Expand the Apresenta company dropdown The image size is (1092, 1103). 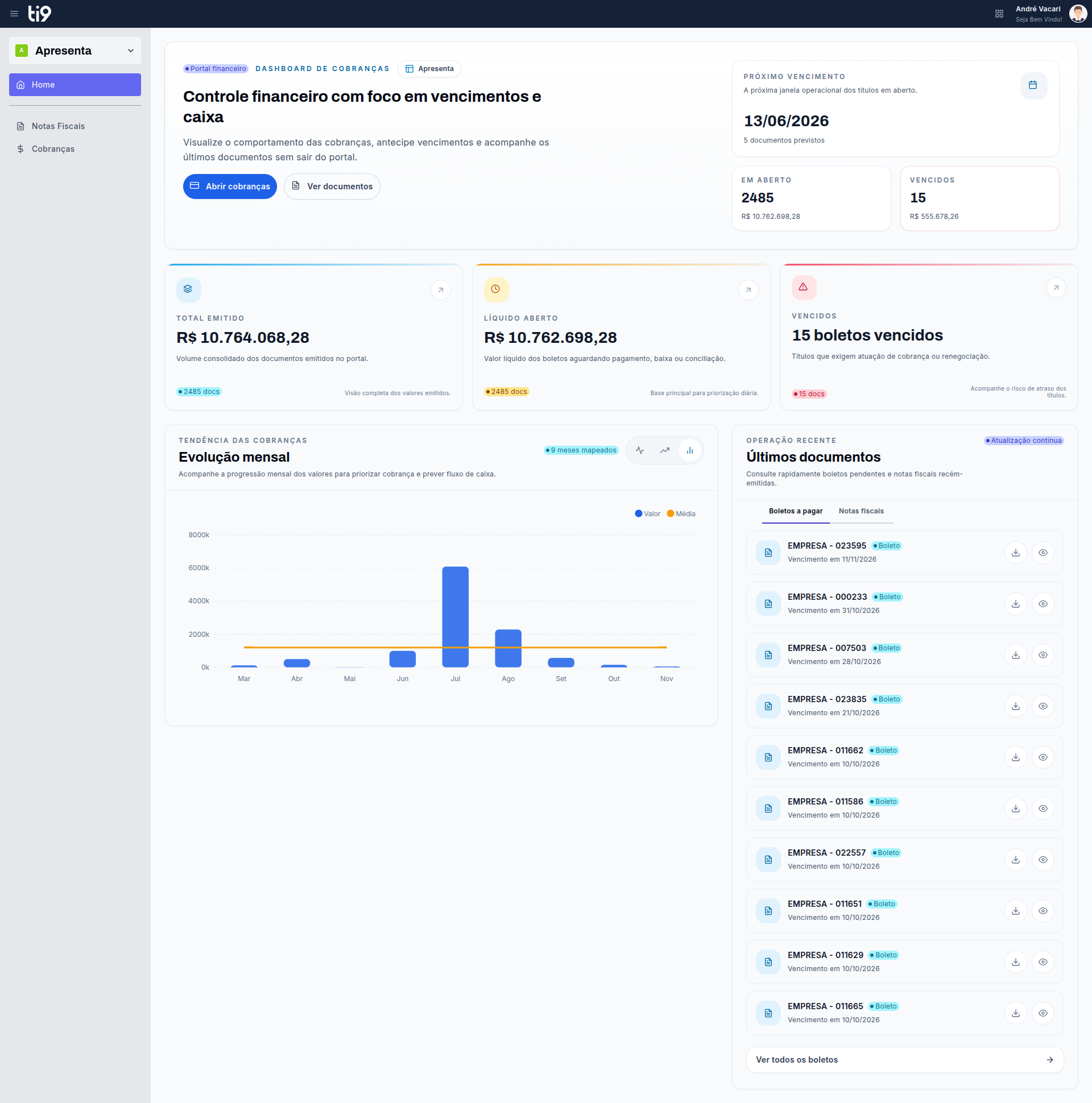[75, 51]
